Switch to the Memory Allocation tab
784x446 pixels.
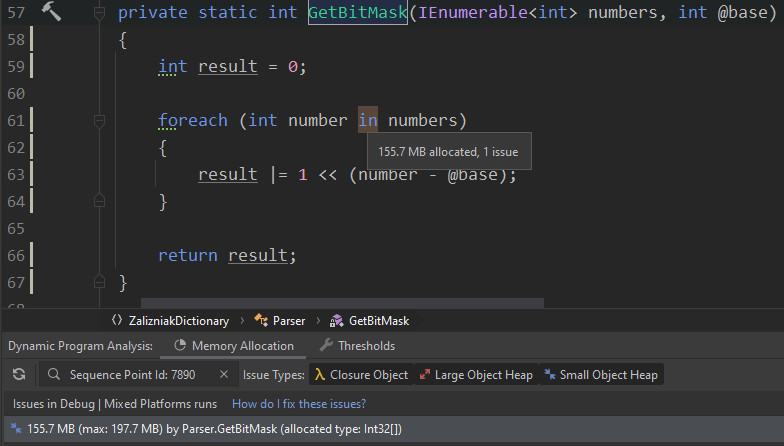234,346
